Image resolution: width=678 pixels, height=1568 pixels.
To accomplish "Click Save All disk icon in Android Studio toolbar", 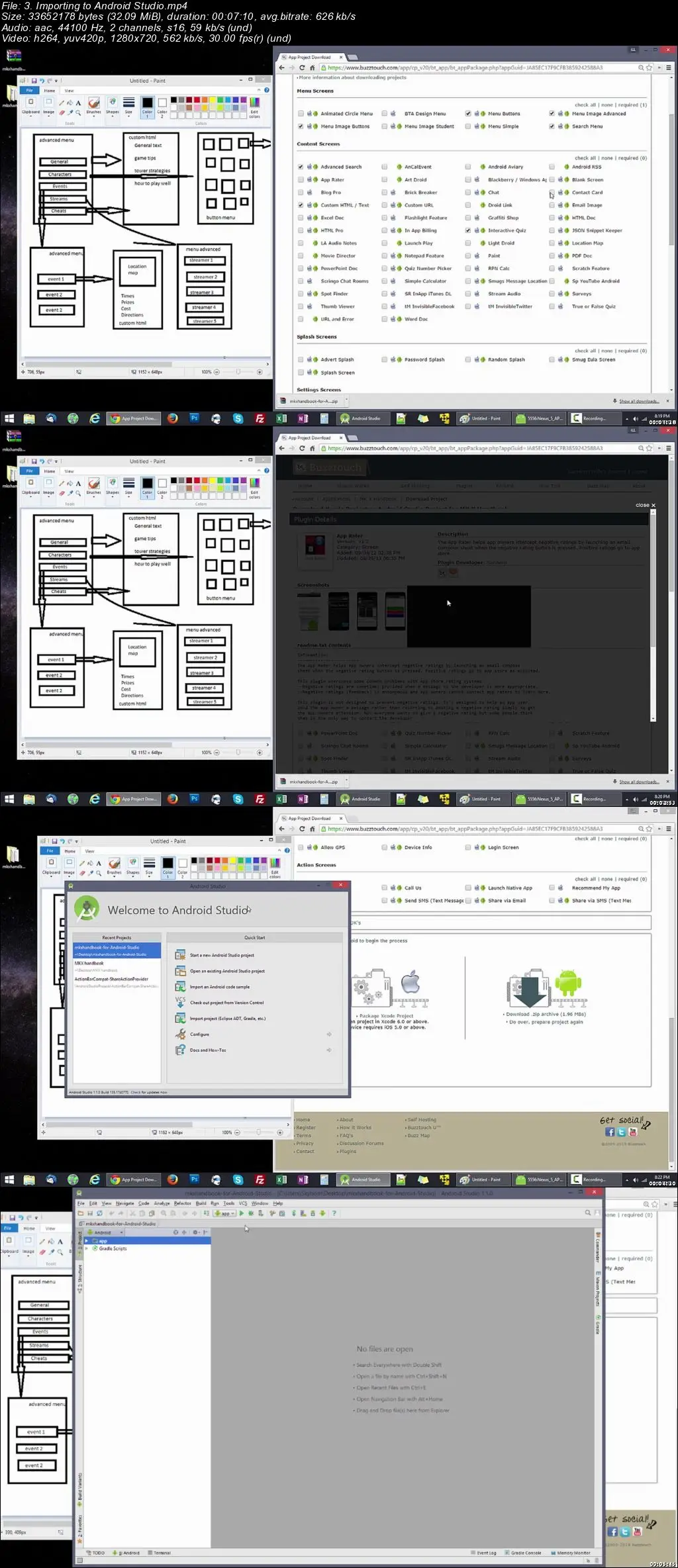I will (x=90, y=1213).
